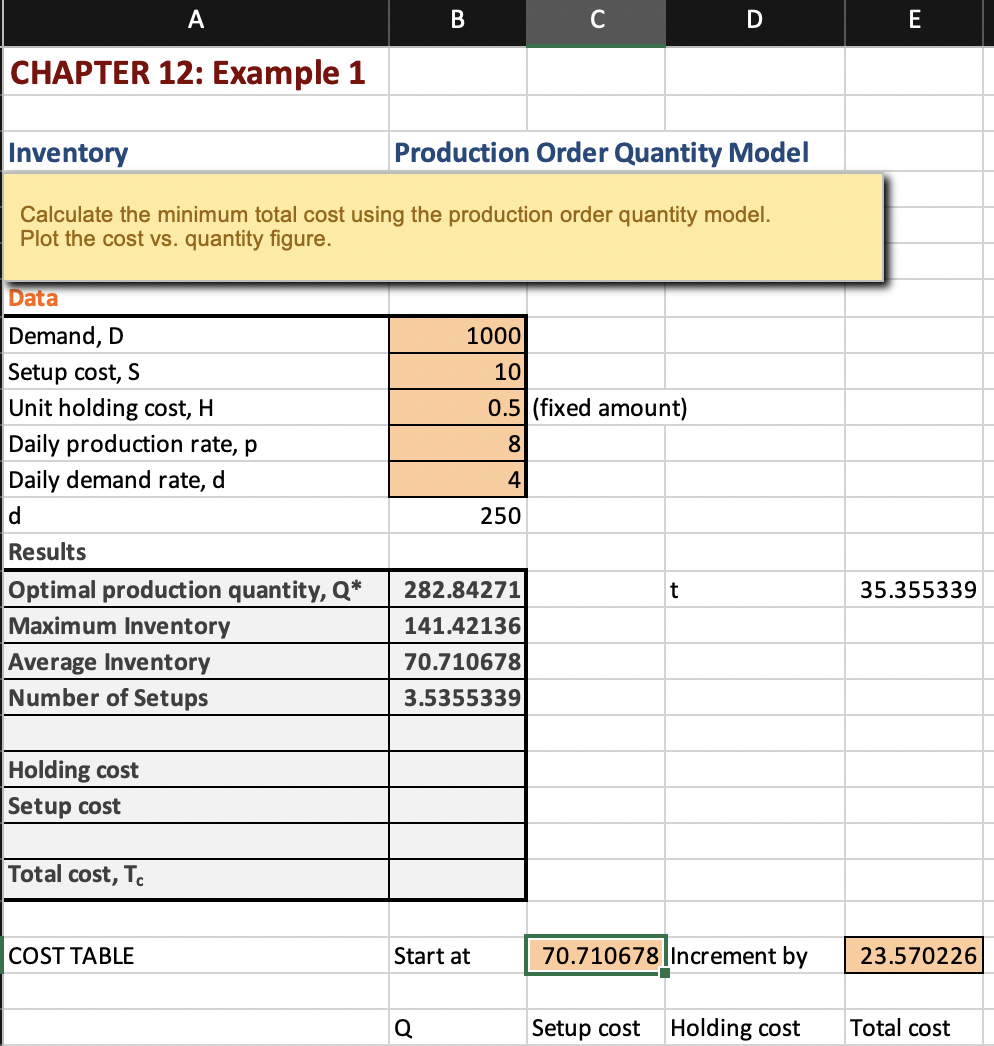Select the Start at cell showing 70.710678

click(595, 955)
